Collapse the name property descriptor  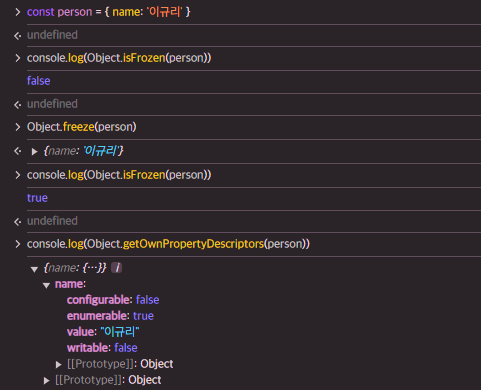pos(46,285)
